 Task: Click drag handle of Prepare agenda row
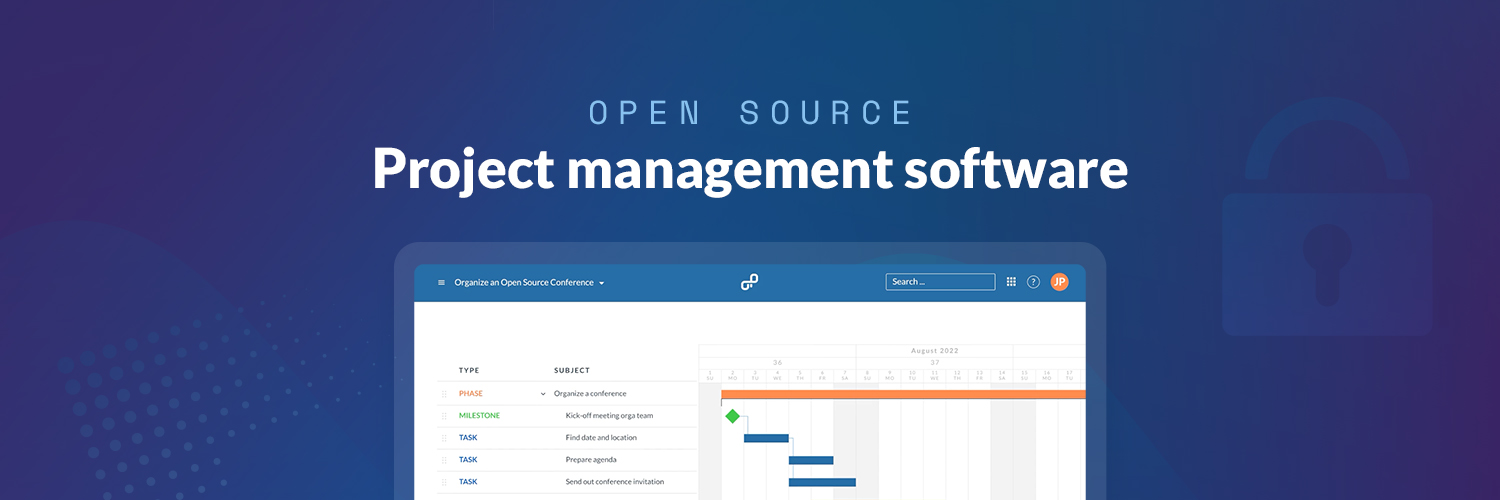click(444, 460)
